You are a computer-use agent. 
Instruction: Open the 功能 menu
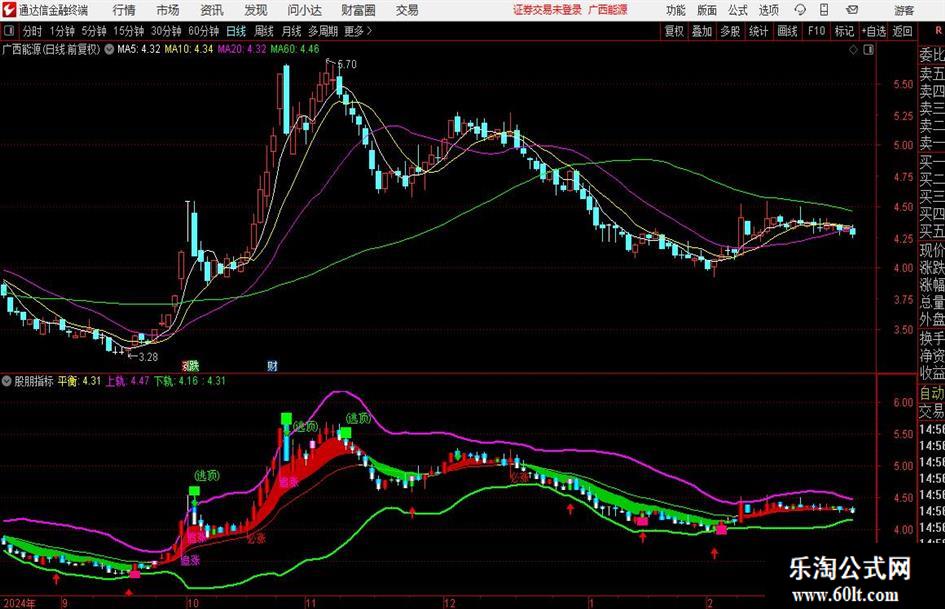click(x=676, y=10)
